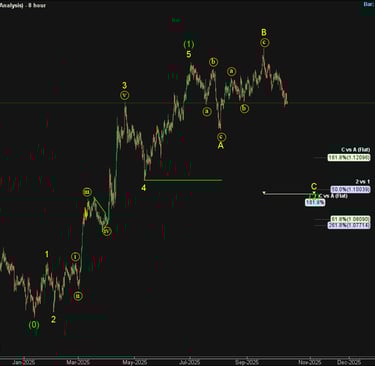The height and width of the screenshot is (366, 375).
Task: Click the circled iii subwave label
Action: tap(87, 192)
